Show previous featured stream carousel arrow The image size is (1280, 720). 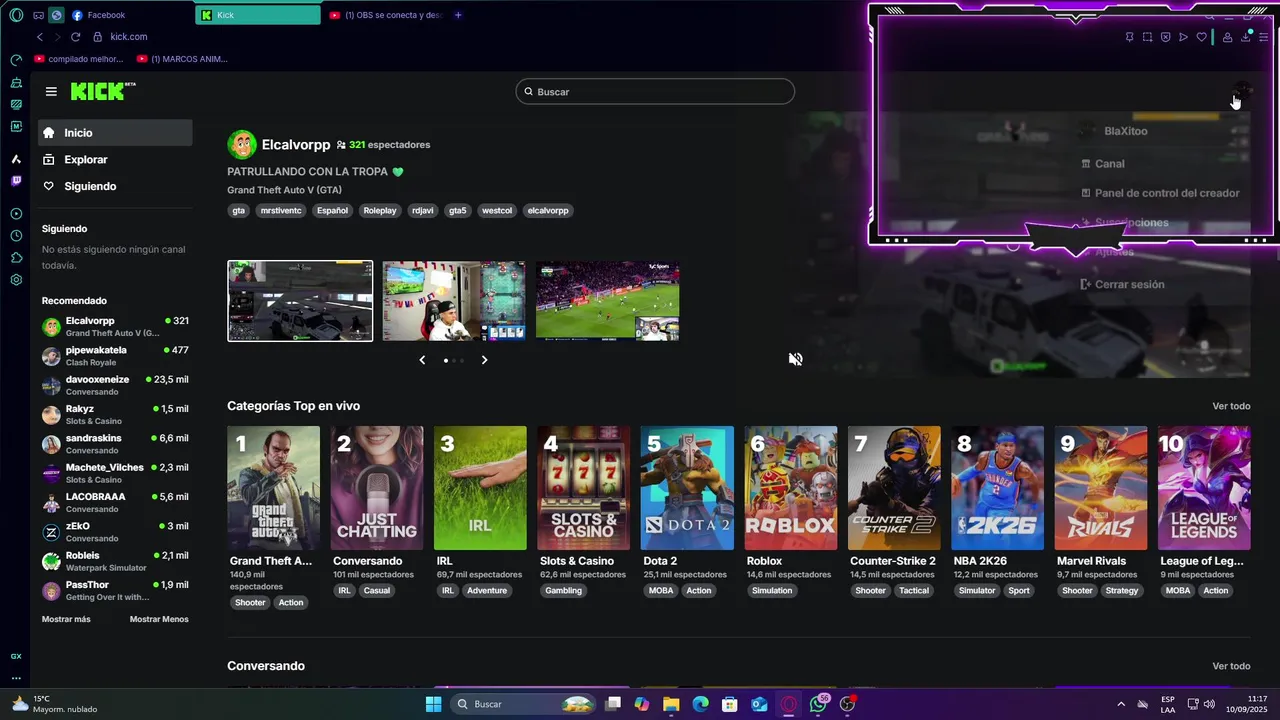tap(422, 360)
